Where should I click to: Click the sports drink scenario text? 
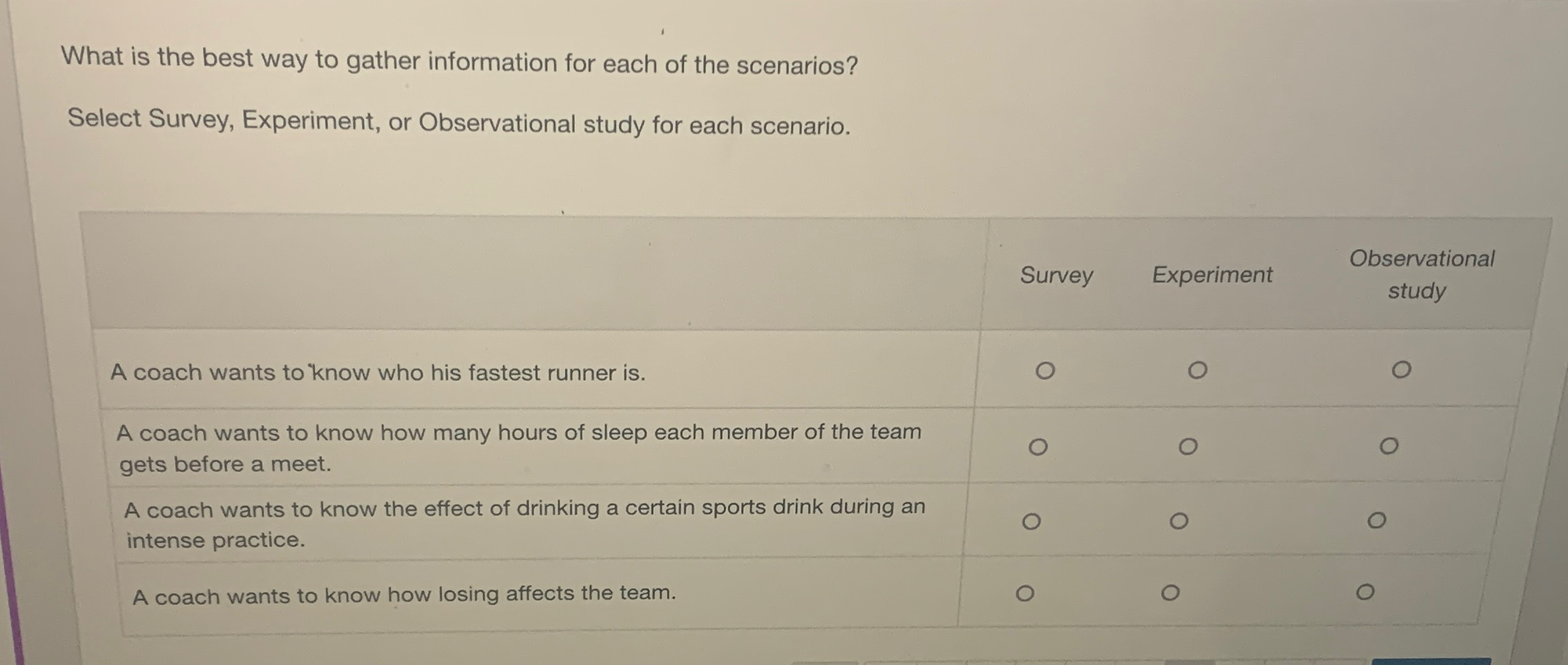click(525, 523)
